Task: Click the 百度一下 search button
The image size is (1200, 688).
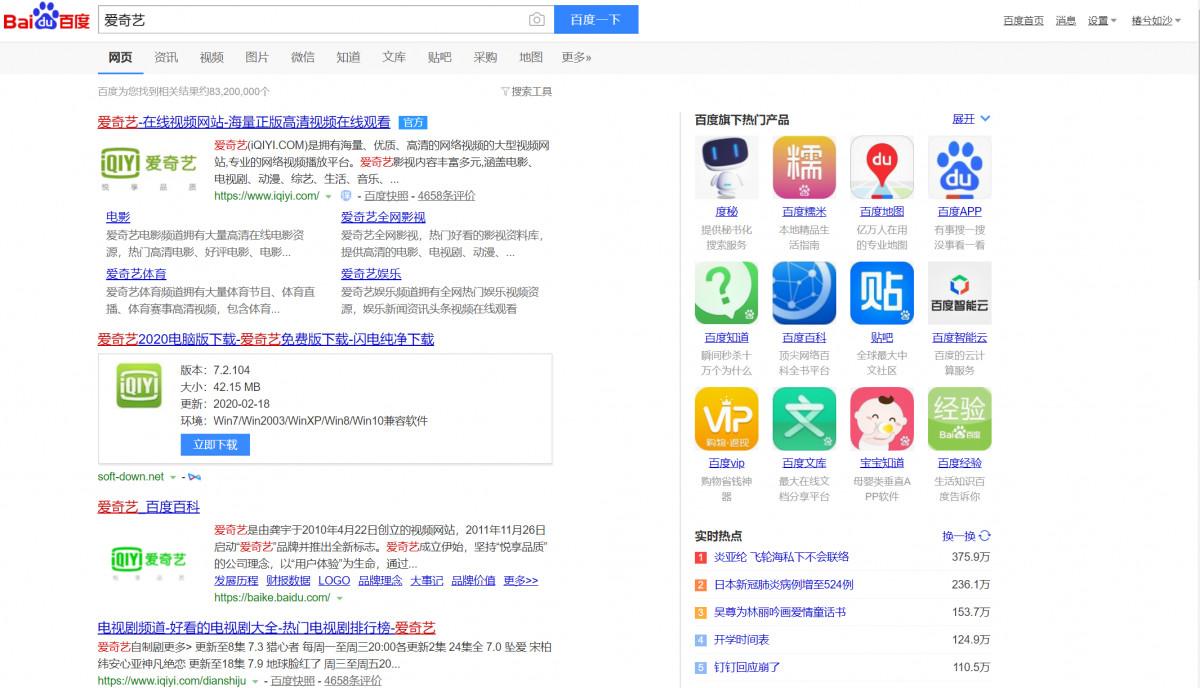Action: [596, 19]
